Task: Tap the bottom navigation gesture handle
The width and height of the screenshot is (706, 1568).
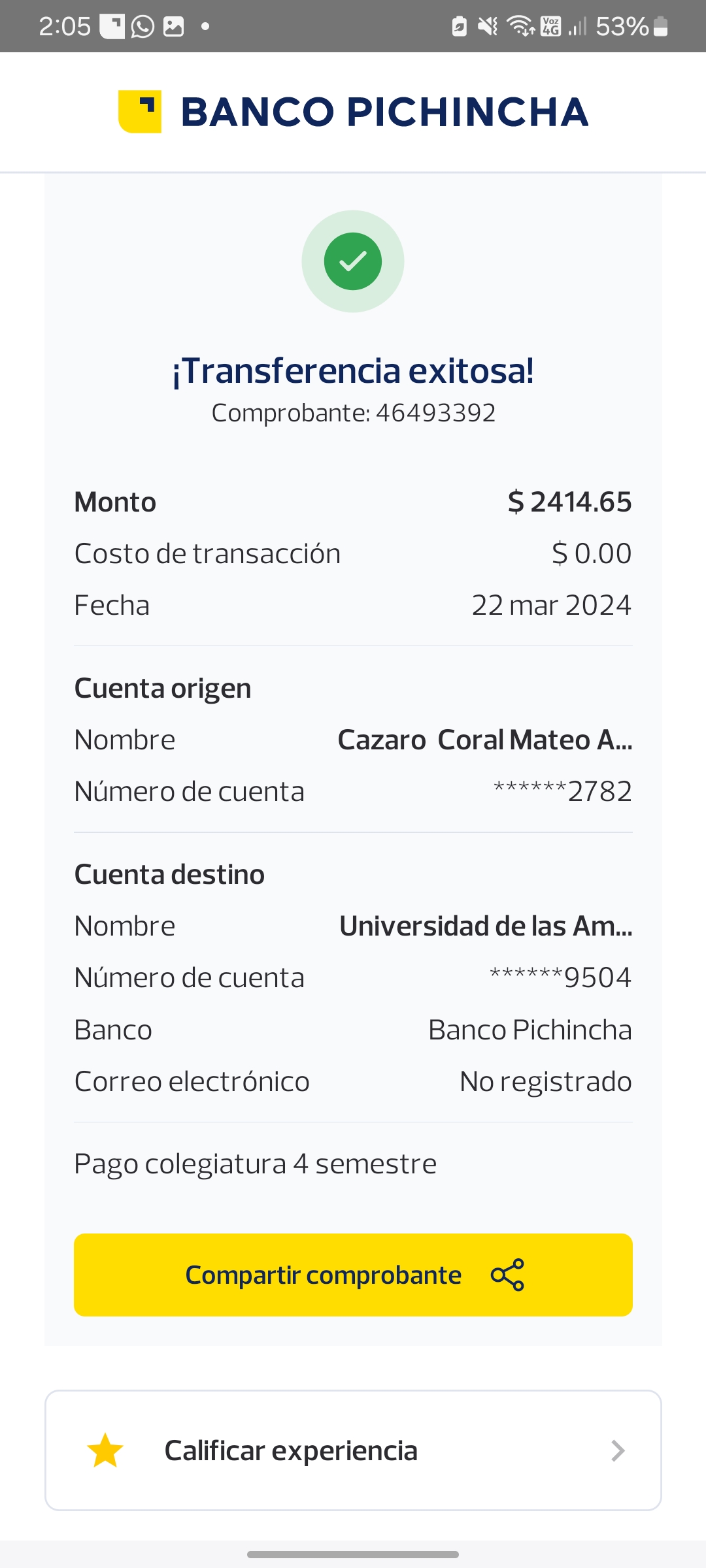Action: (x=353, y=1554)
